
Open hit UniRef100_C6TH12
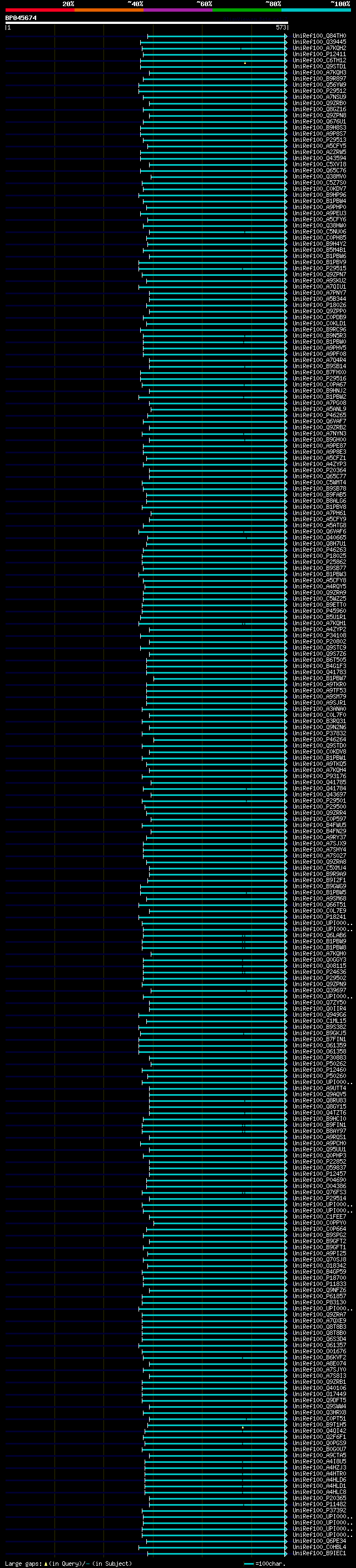[319, 60]
